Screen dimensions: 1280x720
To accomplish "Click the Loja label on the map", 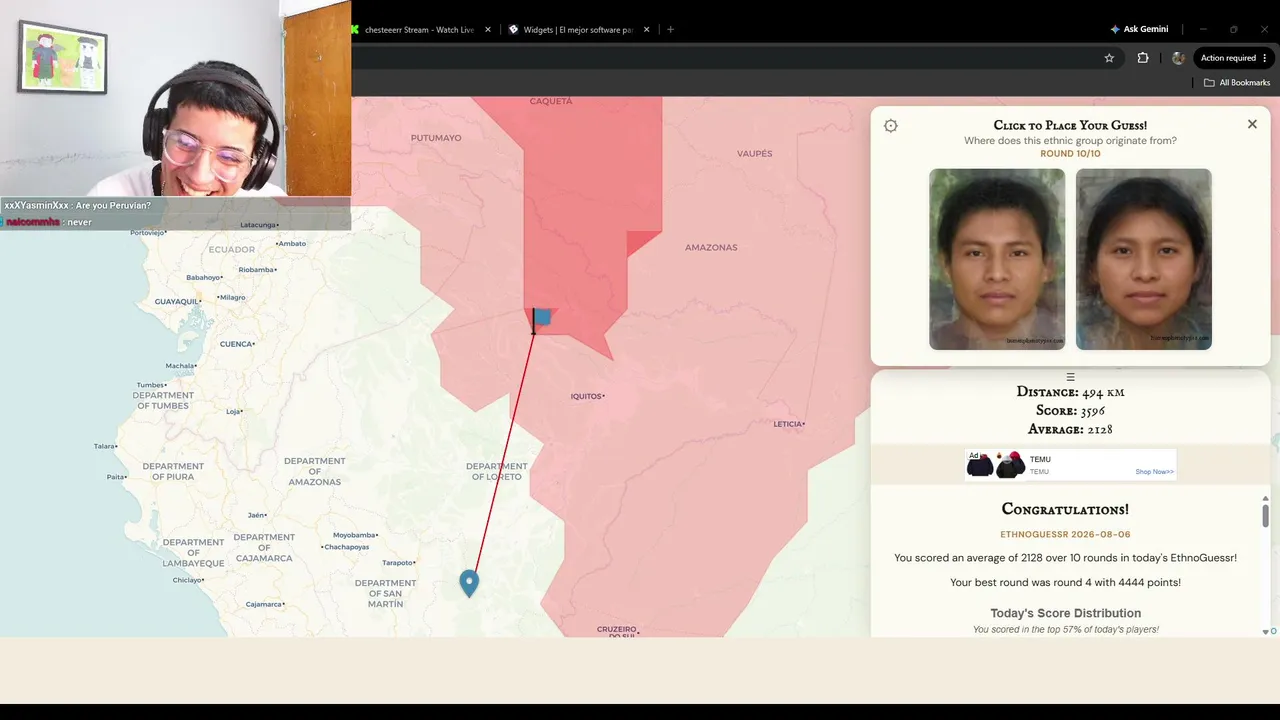I will 235,411.
